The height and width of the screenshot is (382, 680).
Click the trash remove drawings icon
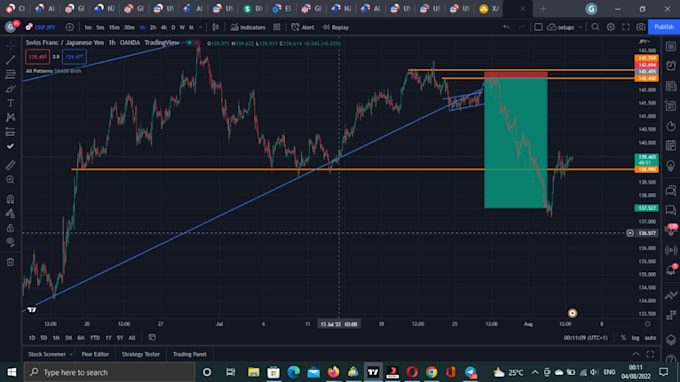pos(10,262)
